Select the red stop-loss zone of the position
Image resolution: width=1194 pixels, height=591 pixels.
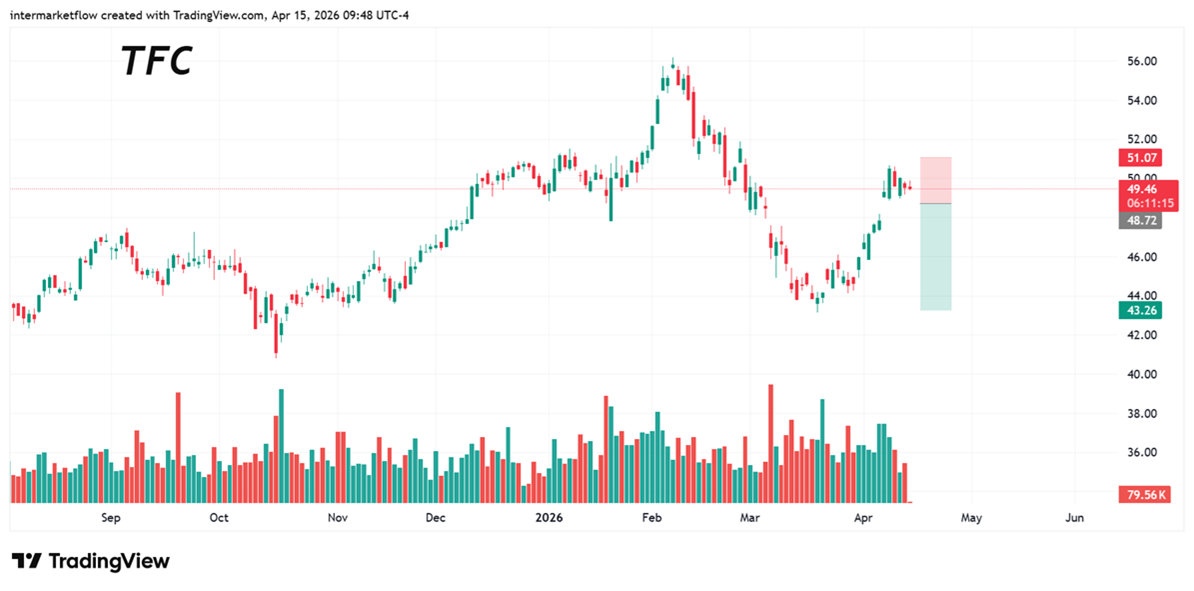tap(935, 180)
